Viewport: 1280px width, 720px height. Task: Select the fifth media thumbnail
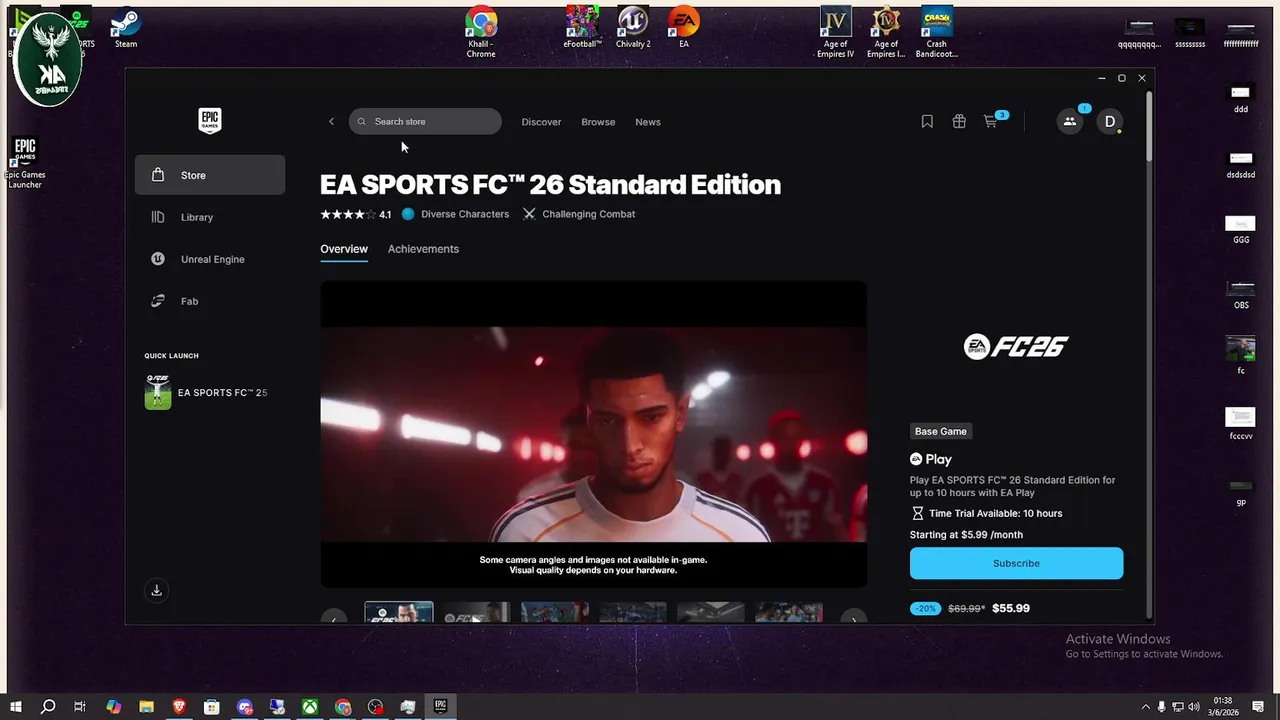(x=711, y=612)
